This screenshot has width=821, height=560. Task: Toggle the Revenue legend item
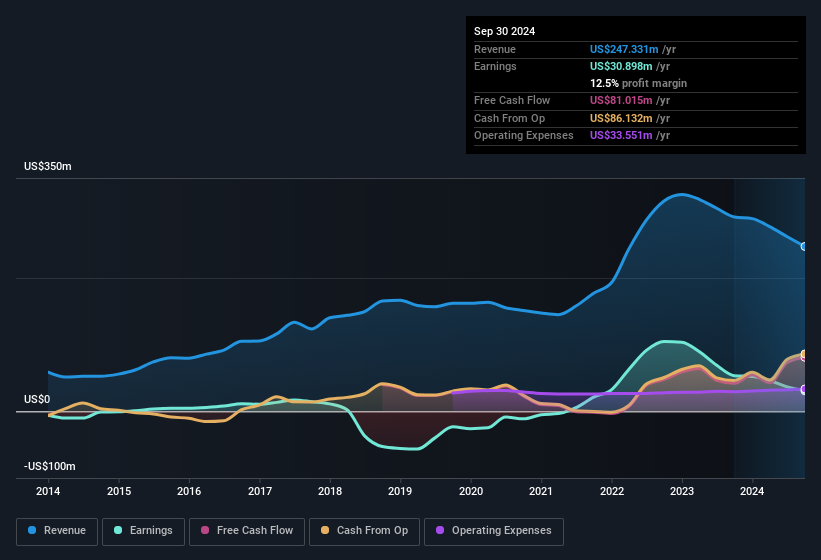point(58,531)
